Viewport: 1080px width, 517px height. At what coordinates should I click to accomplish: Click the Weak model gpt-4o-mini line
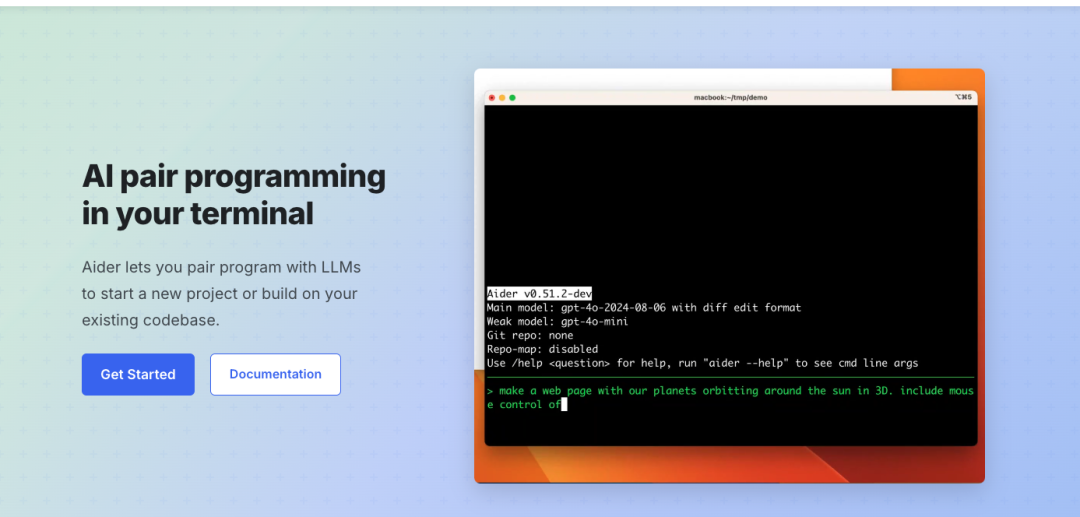[557, 321]
